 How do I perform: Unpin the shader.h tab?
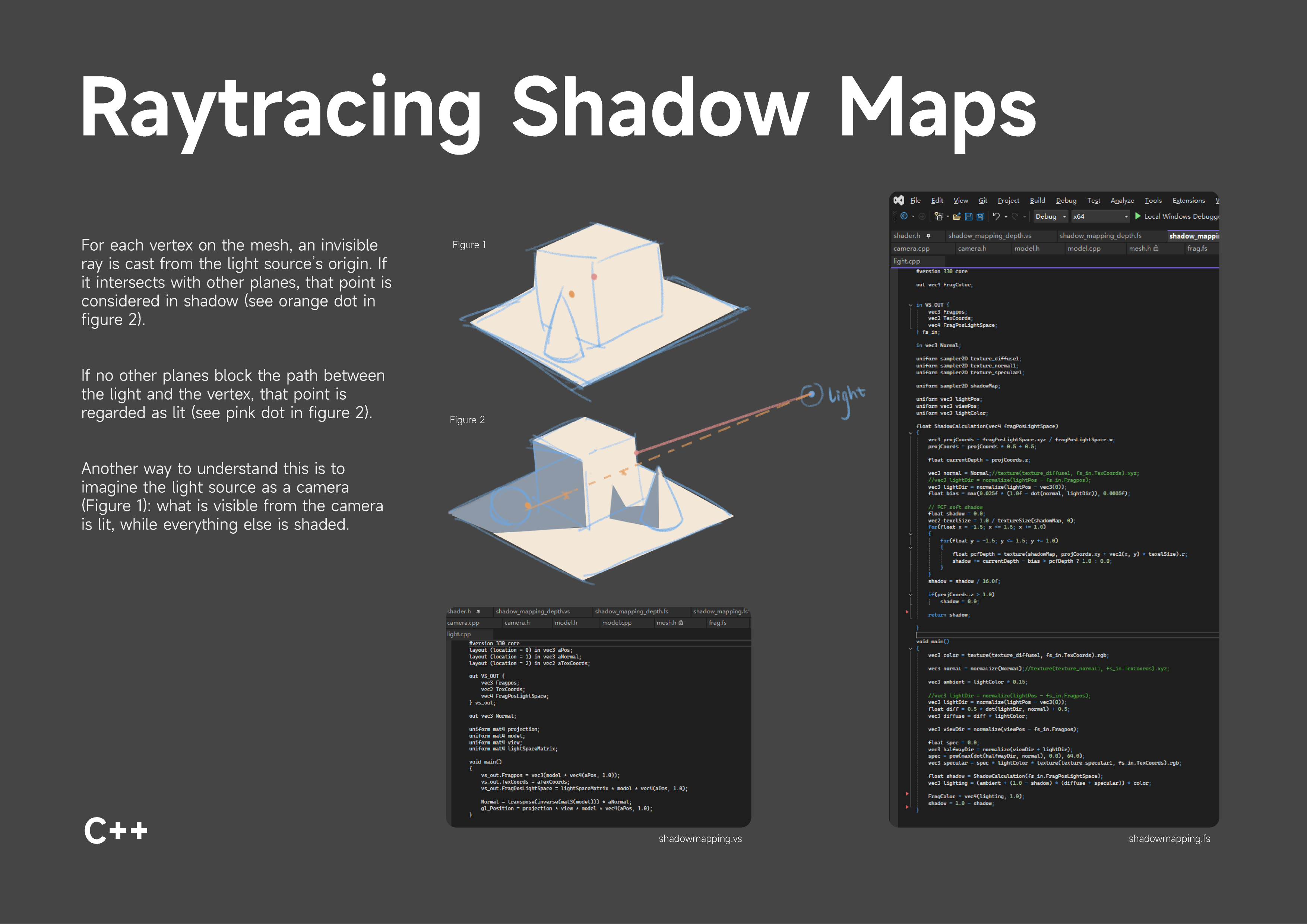tap(928, 235)
